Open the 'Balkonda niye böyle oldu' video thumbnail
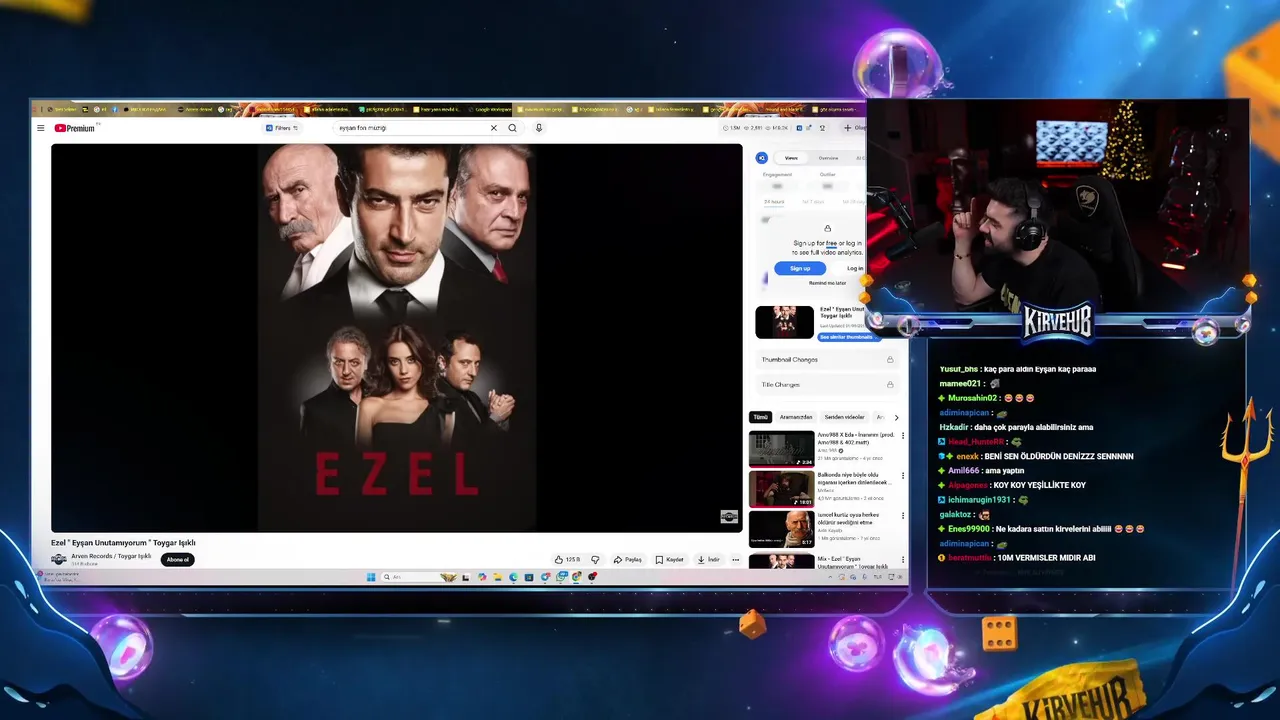Viewport: 1280px width, 720px height. point(782,489)
